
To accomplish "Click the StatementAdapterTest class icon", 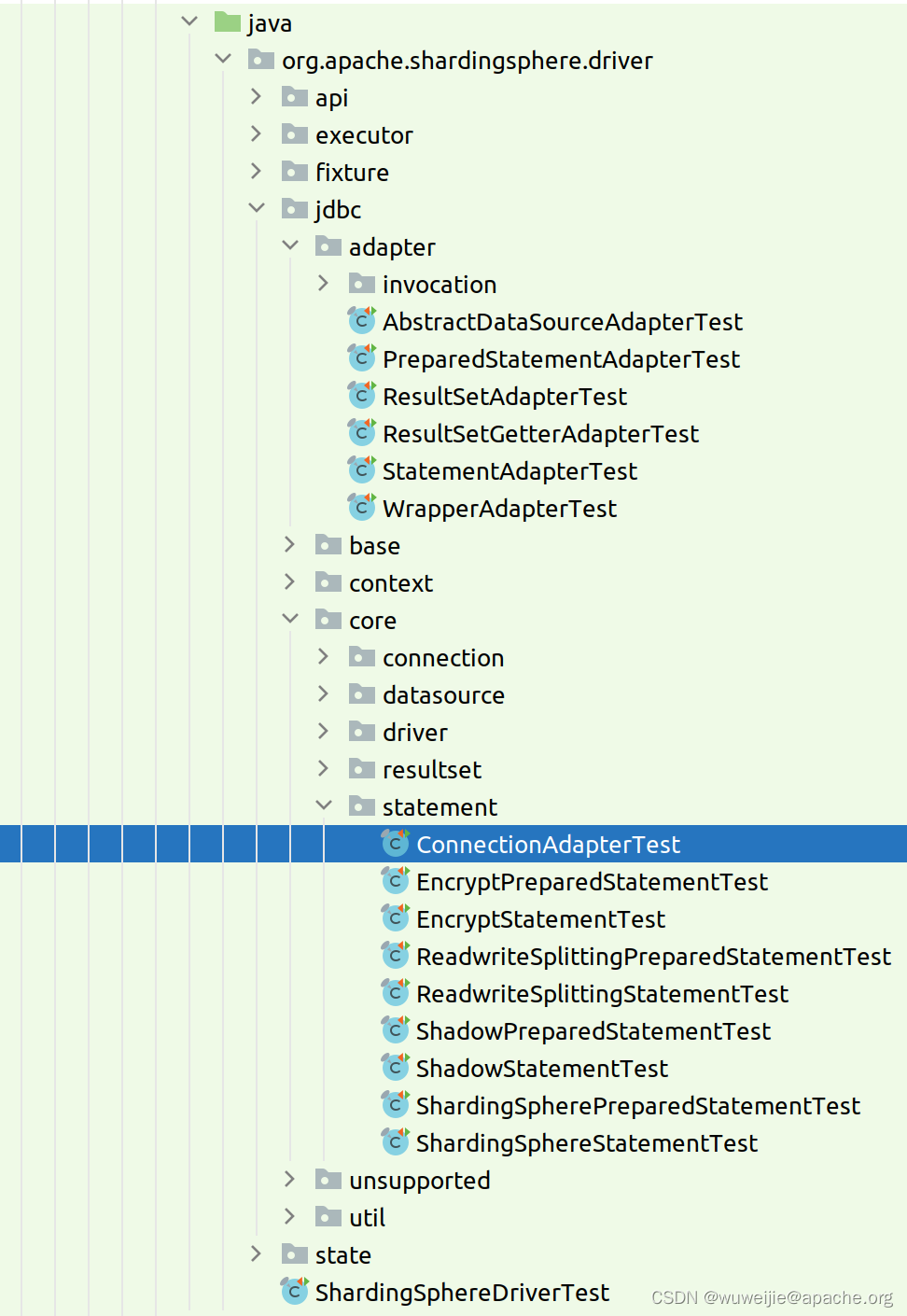I will (x=361, y=470).
